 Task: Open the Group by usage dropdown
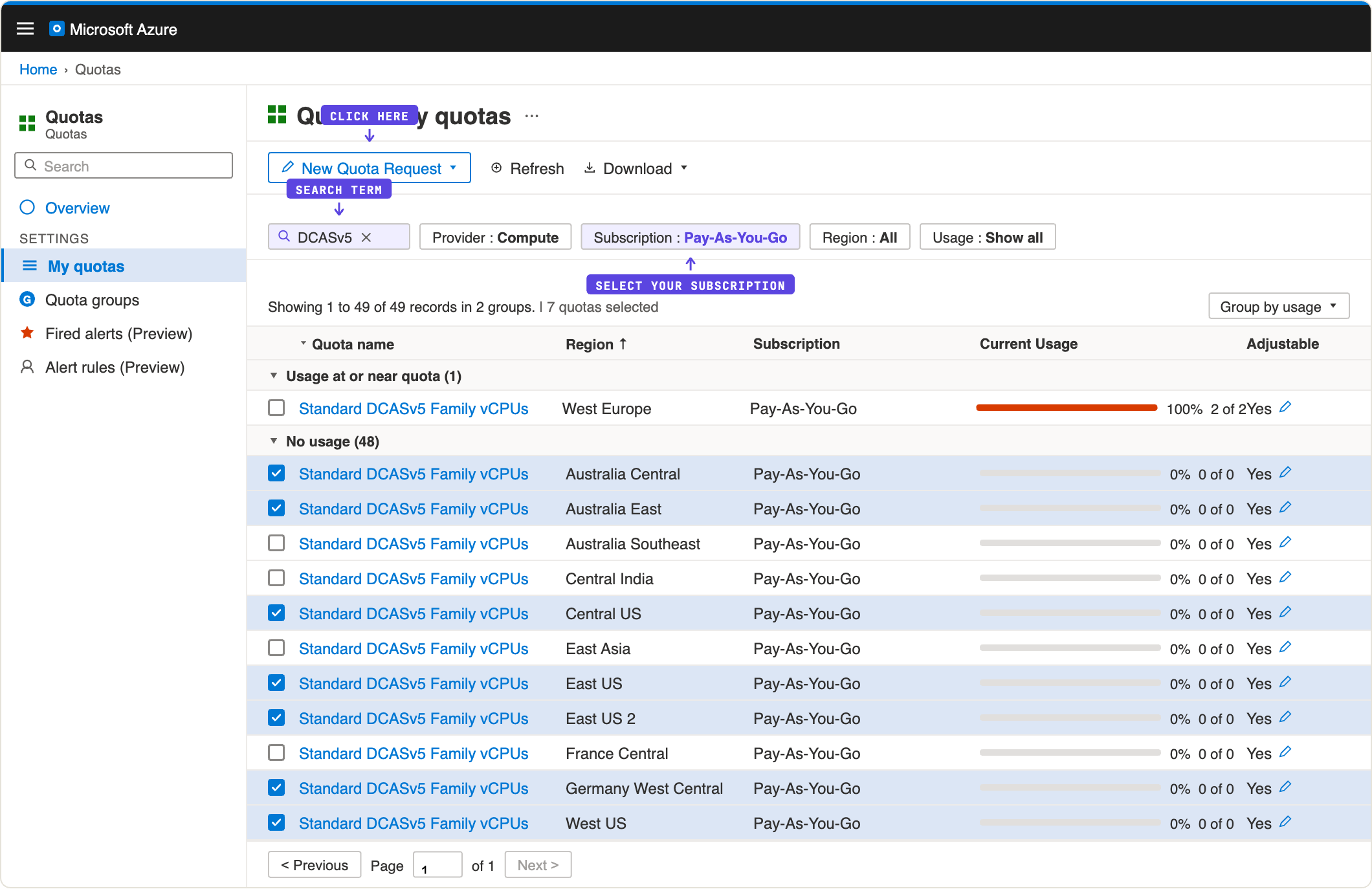tap(1279, 307)
